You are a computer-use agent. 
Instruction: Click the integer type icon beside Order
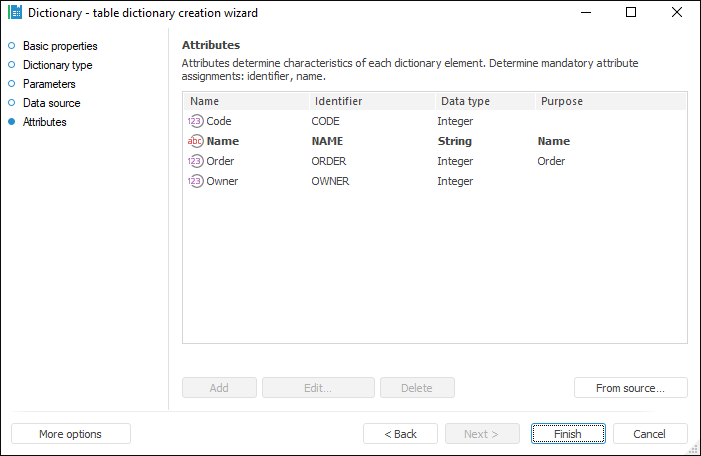click(195, 161)
